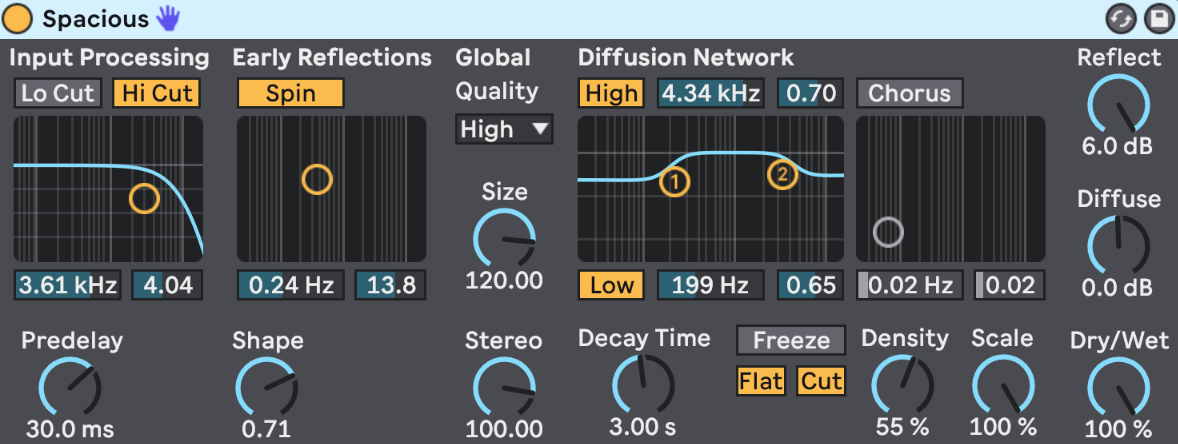The width and height of the screenshot is (1178, 444).
Task: Enable the Lo Cut input filter
Action: pyautogui.click(x=58, y=93)
